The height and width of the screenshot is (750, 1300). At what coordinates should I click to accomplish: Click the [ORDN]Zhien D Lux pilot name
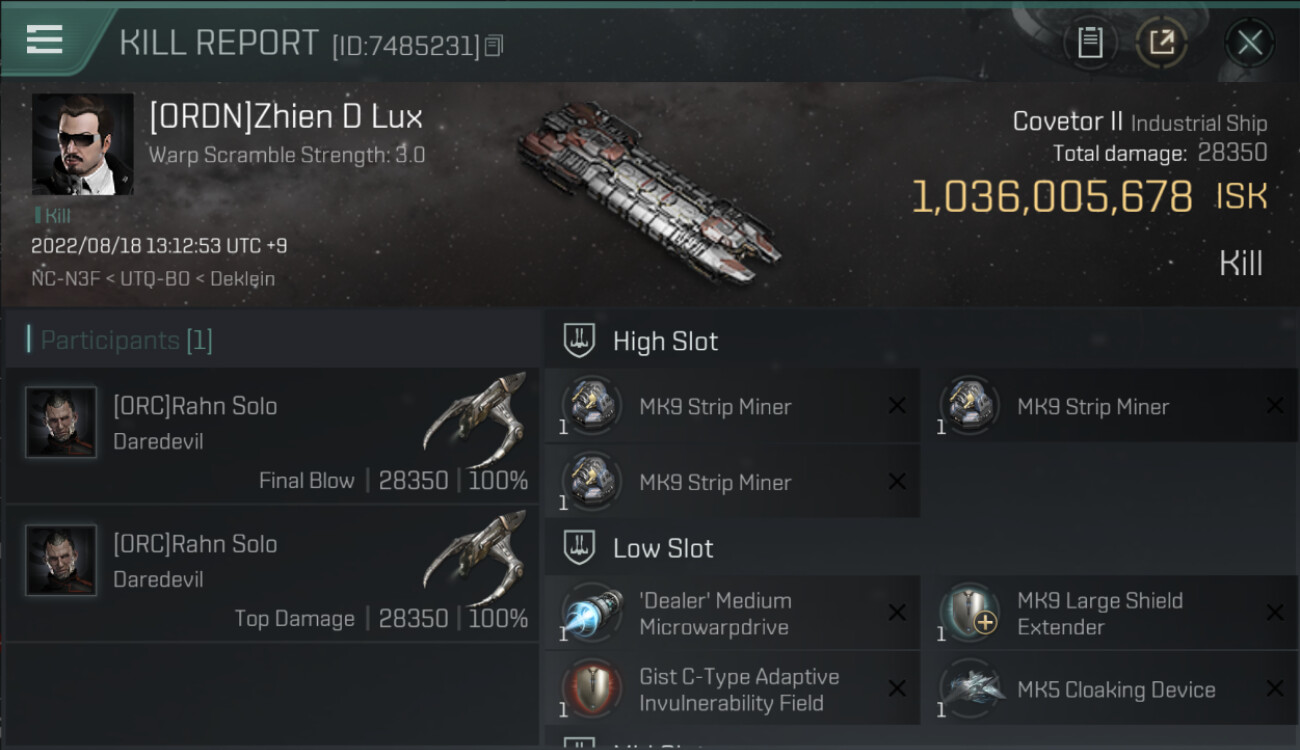point(286,117)
